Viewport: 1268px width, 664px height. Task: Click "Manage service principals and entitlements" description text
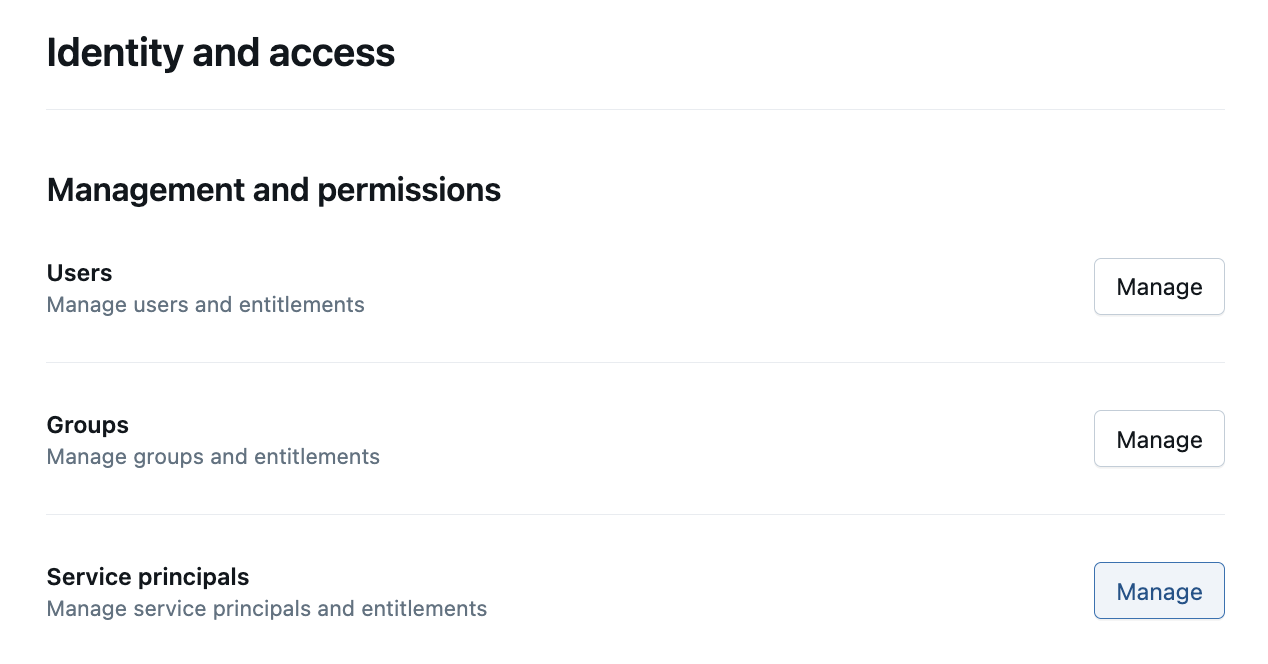click(x=267, y=609)
